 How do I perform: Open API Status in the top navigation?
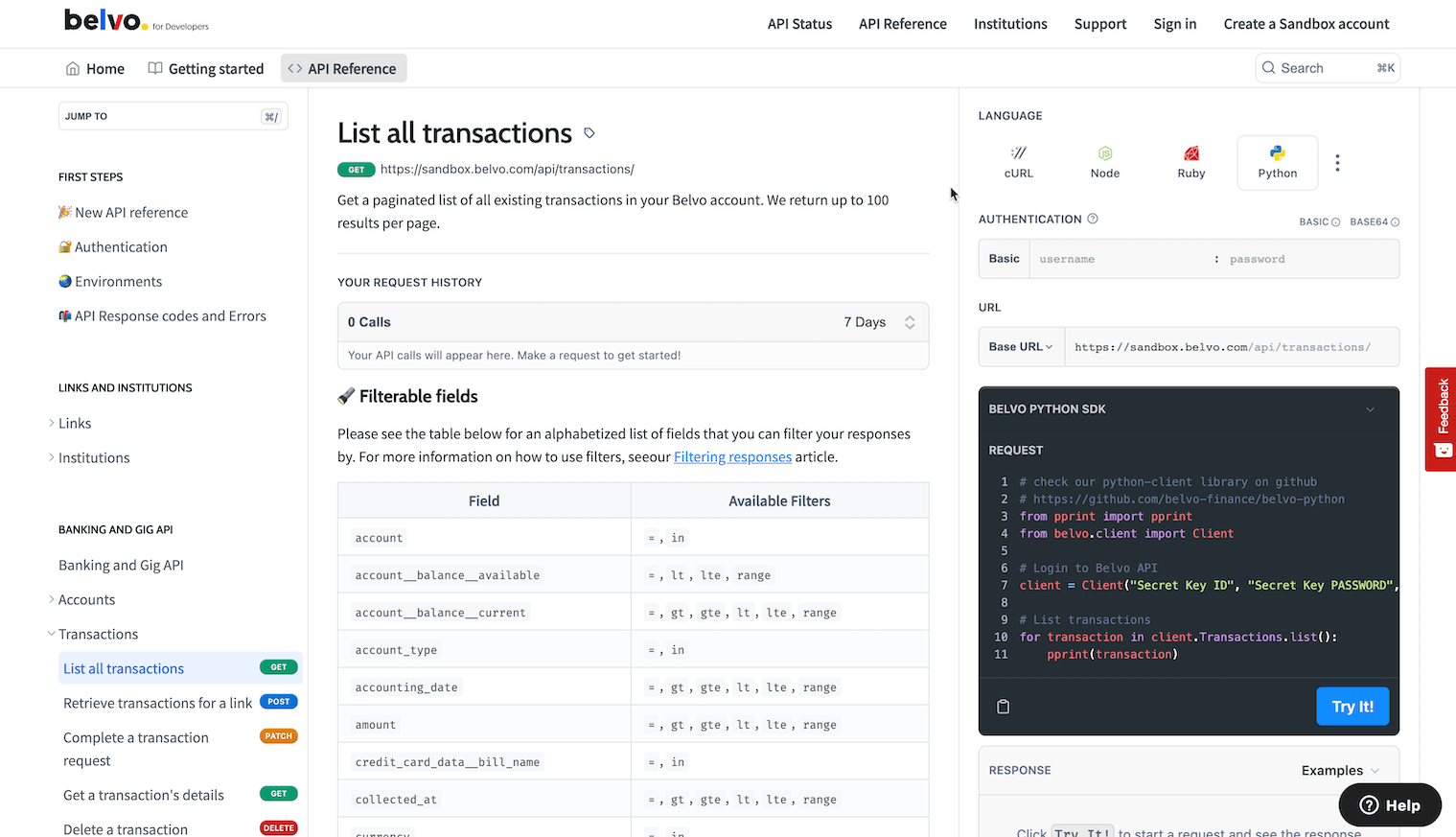click(799, 24)
